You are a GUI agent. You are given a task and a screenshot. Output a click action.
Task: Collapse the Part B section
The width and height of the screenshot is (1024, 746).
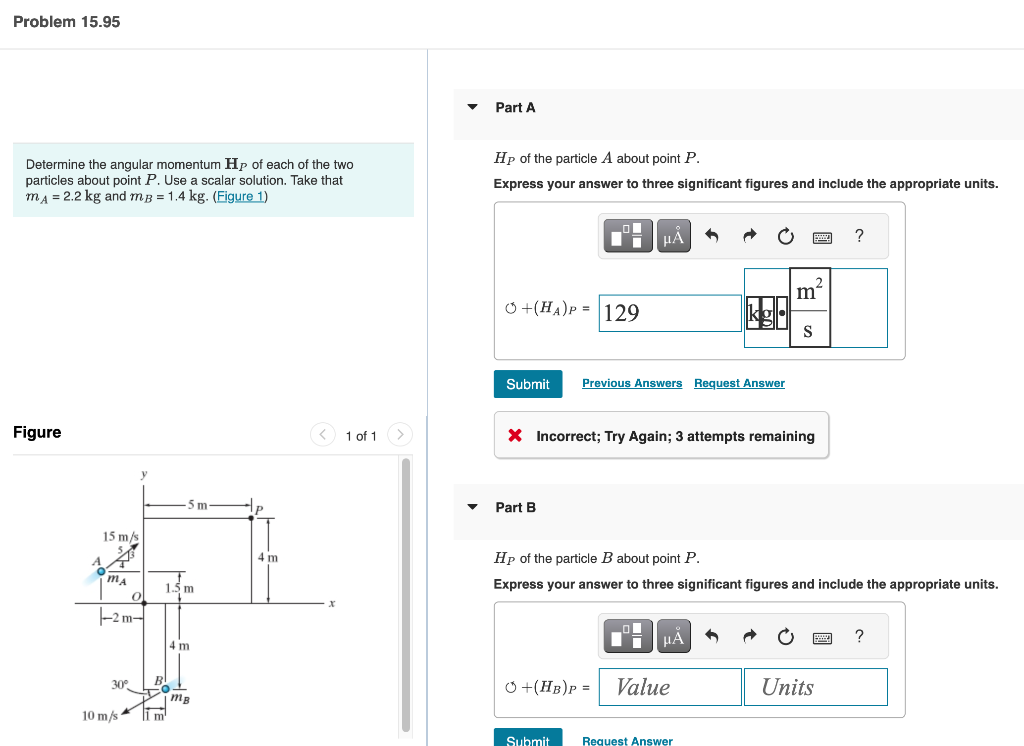coord(472,507)
